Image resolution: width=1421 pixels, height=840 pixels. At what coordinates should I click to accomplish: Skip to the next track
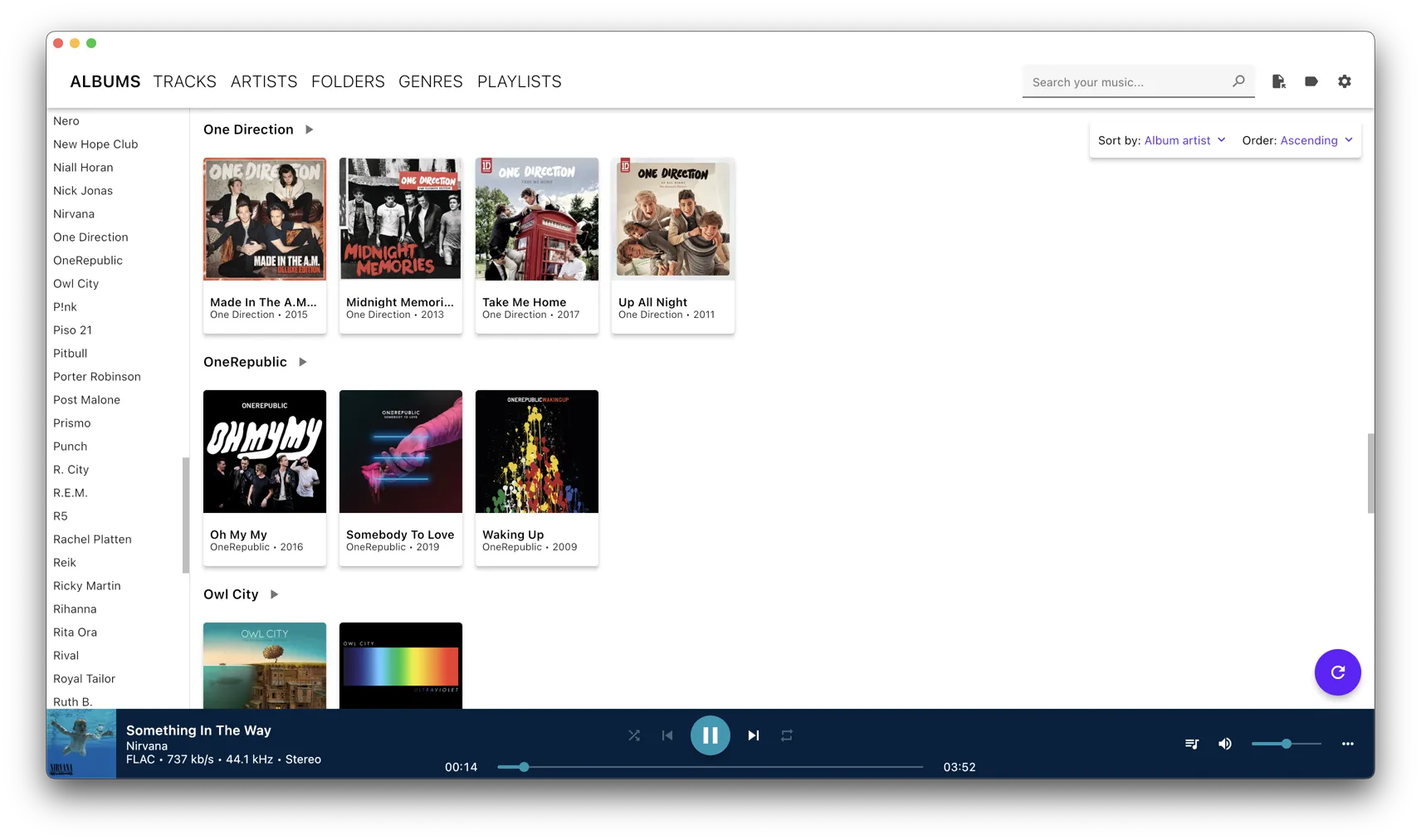tap(753, 735)
